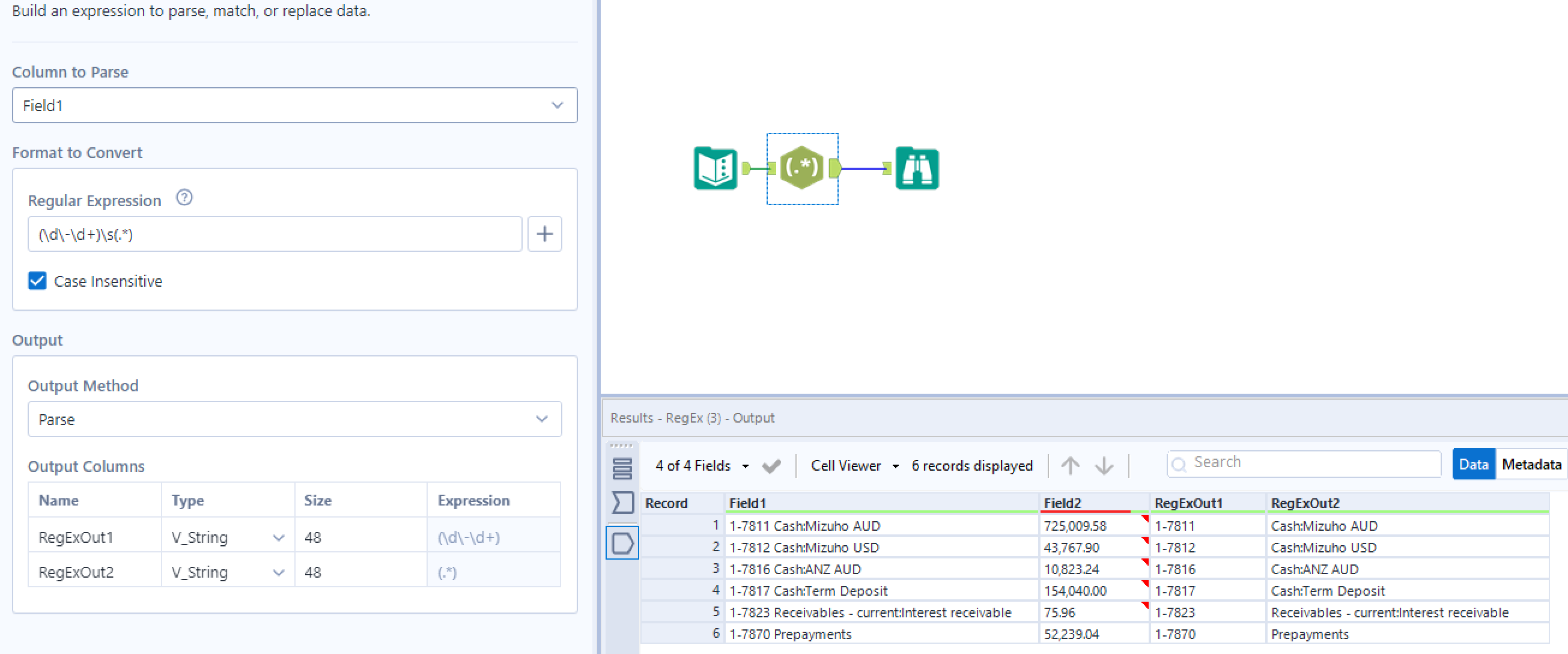
Task: Select the RegEx tool on canvas
Action: [801, 168]
